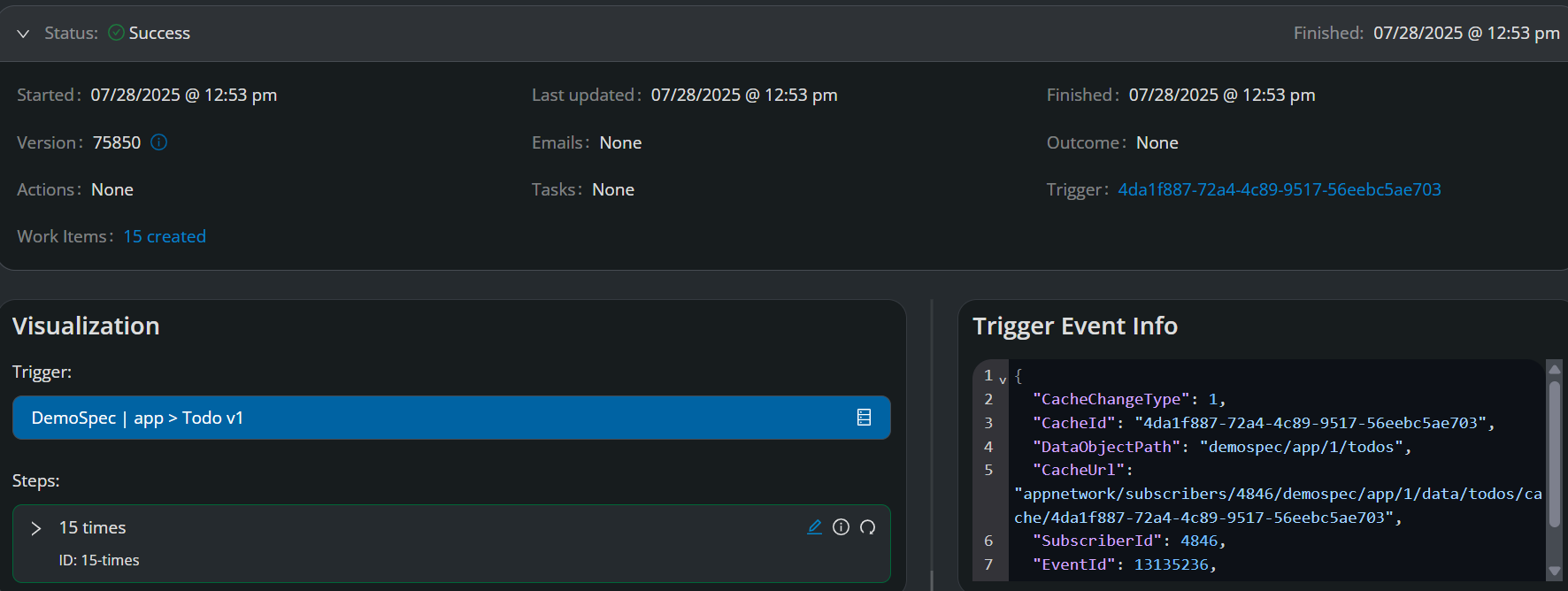This screenshot has width=1568, height=591.
Task: Fold the JSON block at line 1
Action: tap(1003, 380)
